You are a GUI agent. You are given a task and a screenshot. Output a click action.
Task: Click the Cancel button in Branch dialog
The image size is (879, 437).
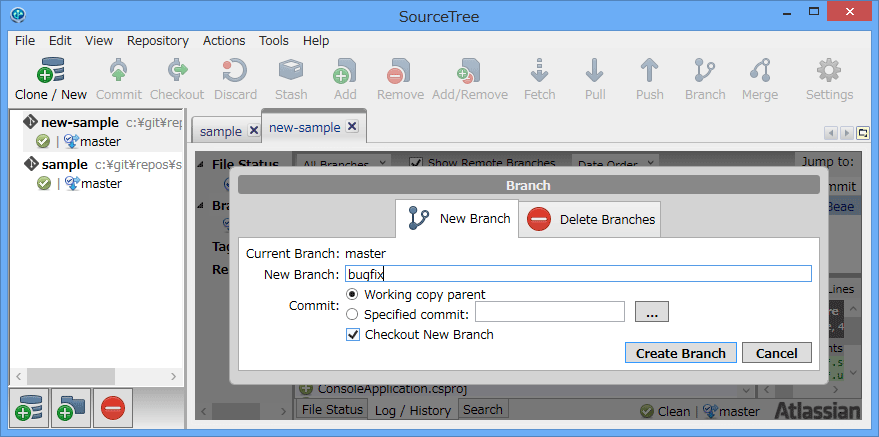tap(776, 353)
